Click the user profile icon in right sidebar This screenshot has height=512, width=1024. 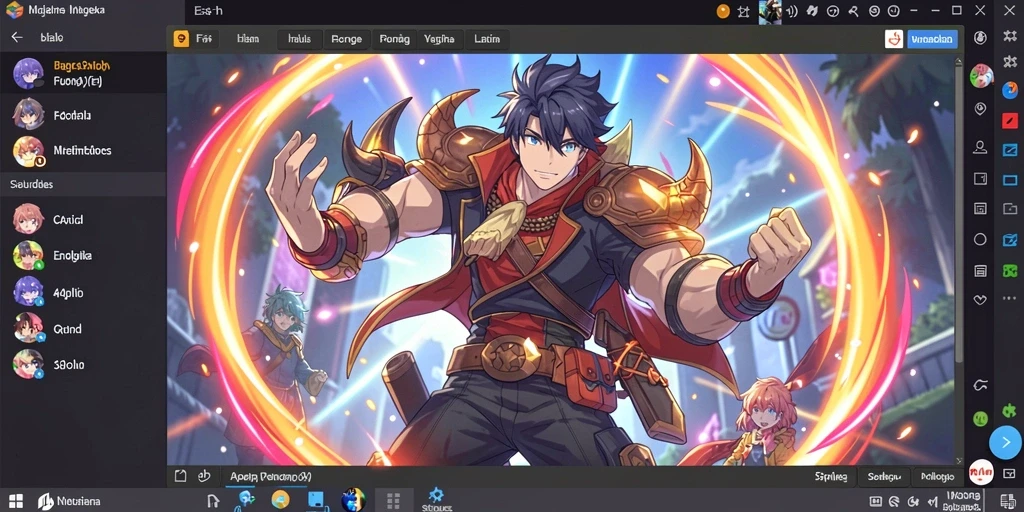[980, 147]
